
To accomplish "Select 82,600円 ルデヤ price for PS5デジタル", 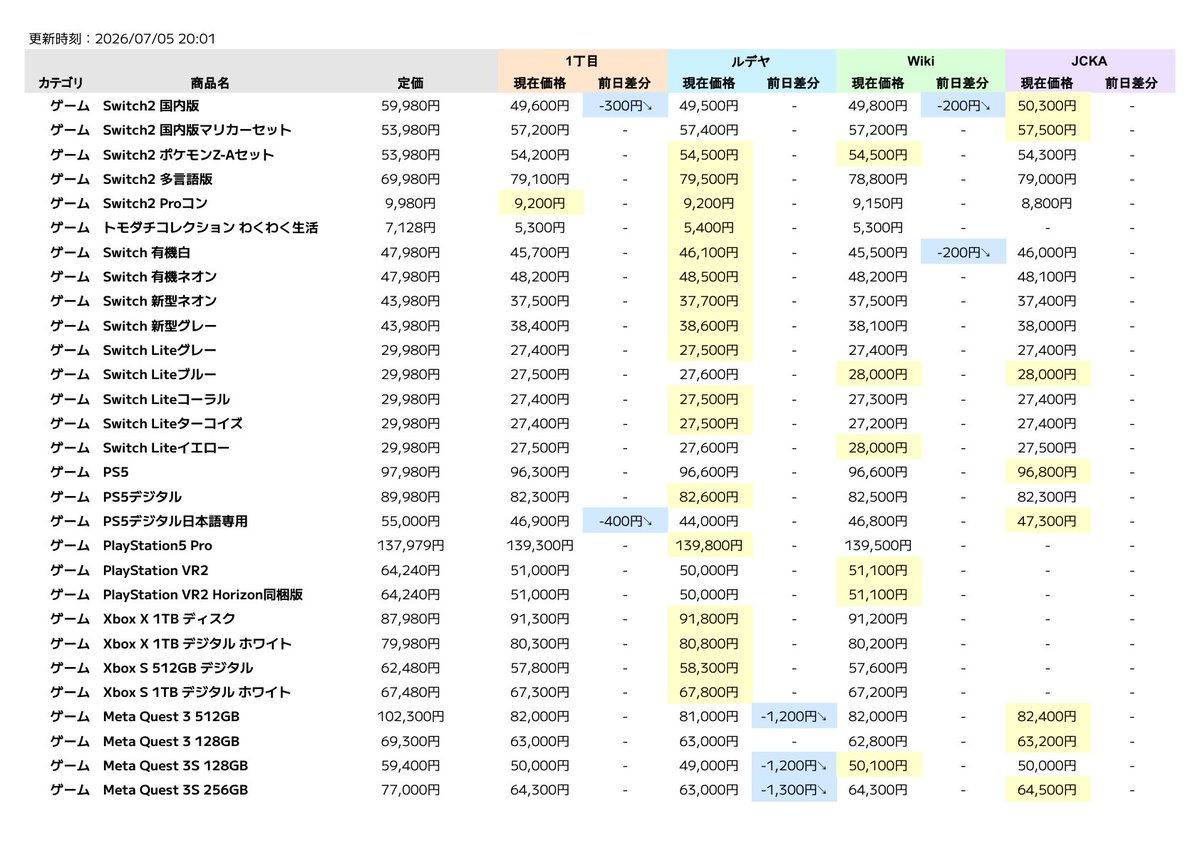I will pyautogui.click(x=709, y=497).
